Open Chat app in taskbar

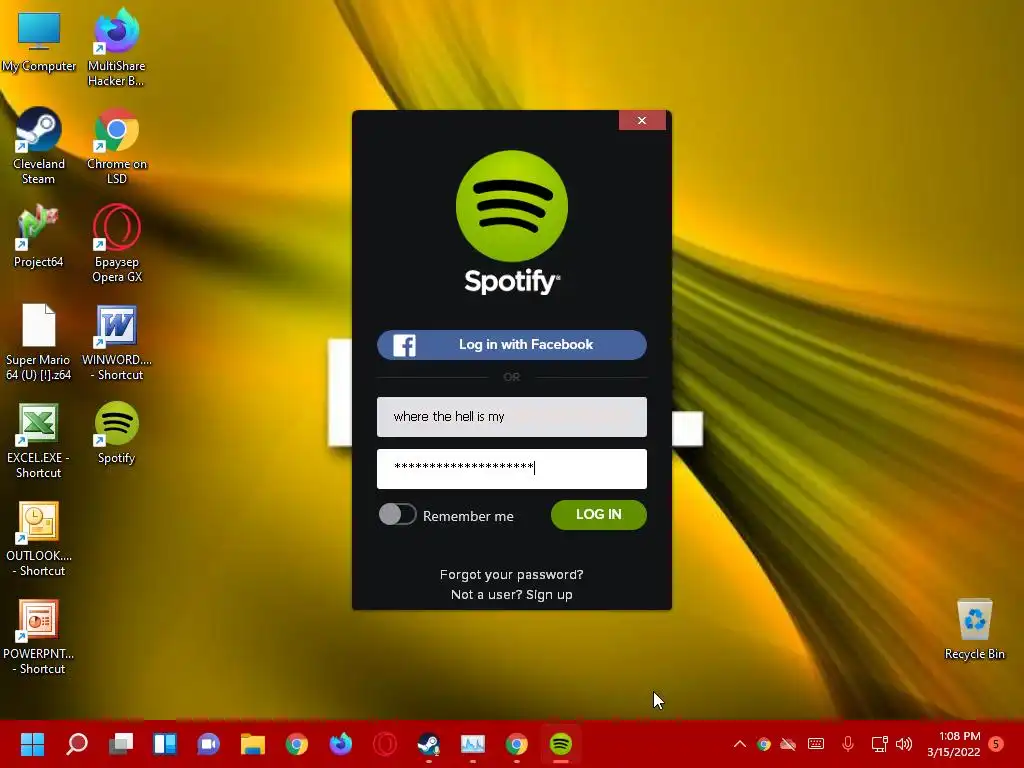point(208,744)
